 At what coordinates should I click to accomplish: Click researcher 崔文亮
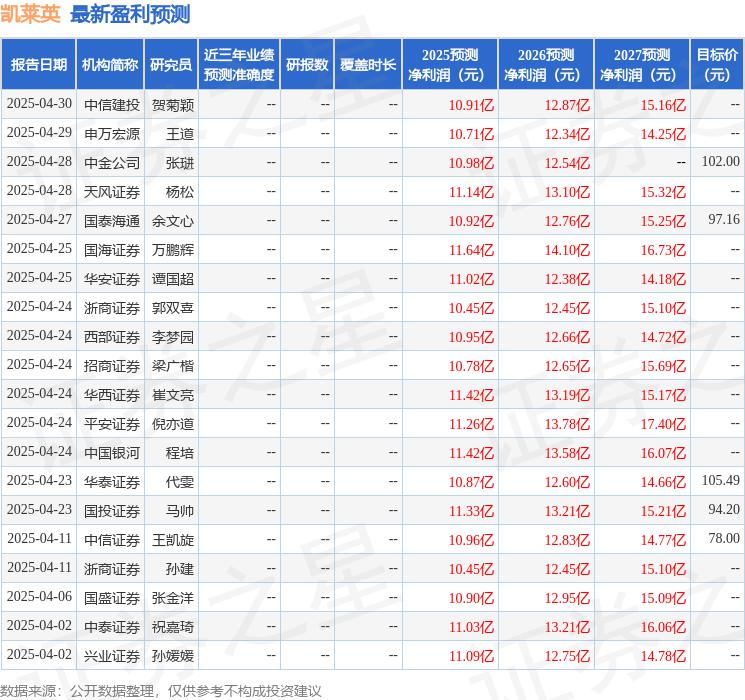coord(173,395)
